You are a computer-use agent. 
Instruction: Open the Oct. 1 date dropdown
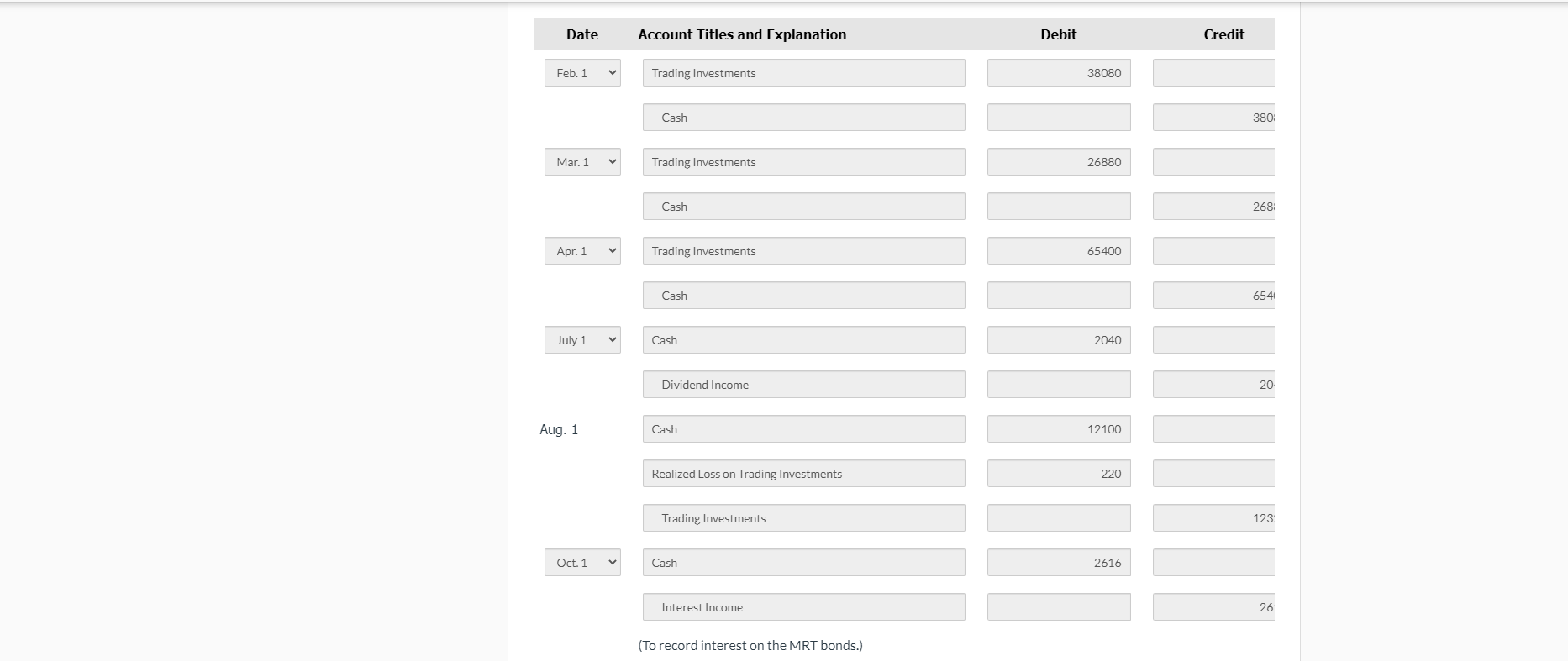coord(581,562)
